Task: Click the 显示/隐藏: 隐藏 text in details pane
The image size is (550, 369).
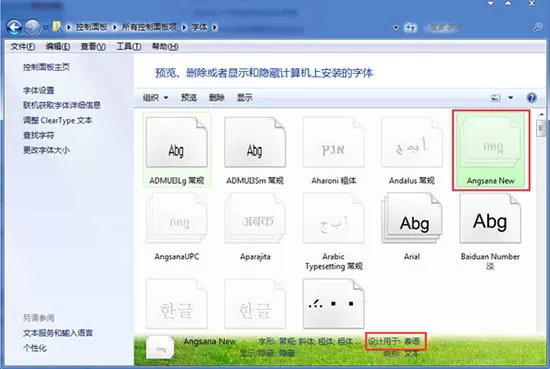Action: coord(268,353)
